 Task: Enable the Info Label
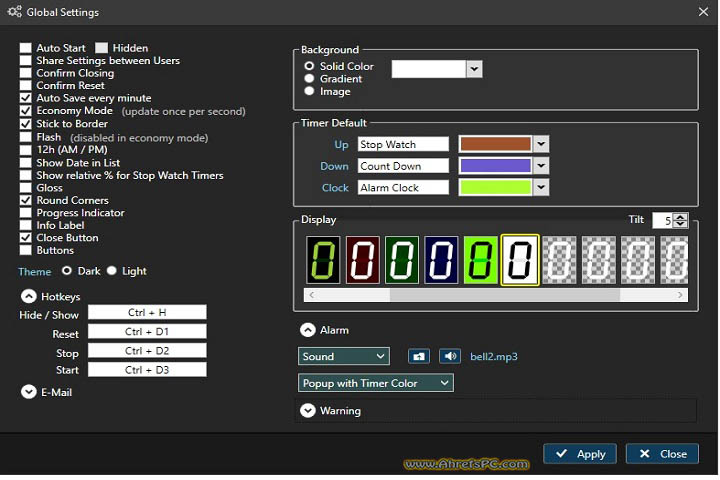pyautogui.click(x=26, y=225)
